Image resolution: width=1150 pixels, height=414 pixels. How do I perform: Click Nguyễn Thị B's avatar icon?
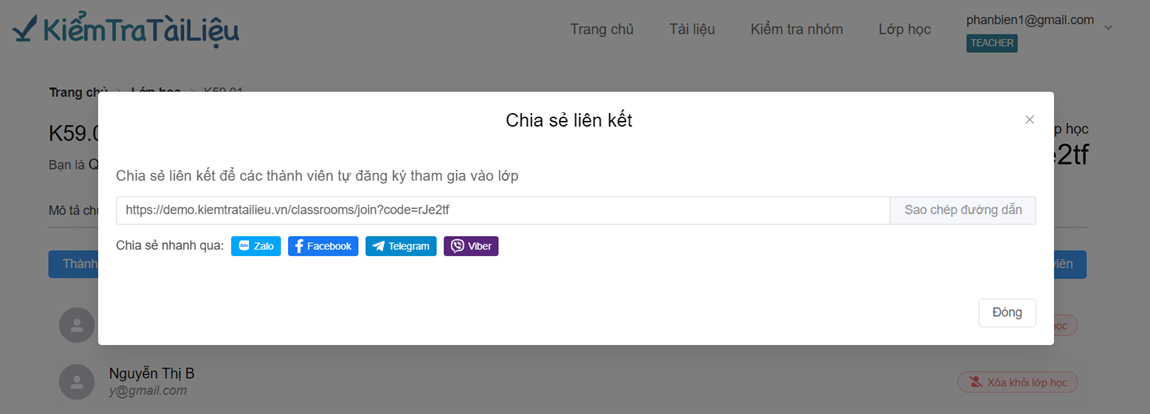(x=76, y=382)
